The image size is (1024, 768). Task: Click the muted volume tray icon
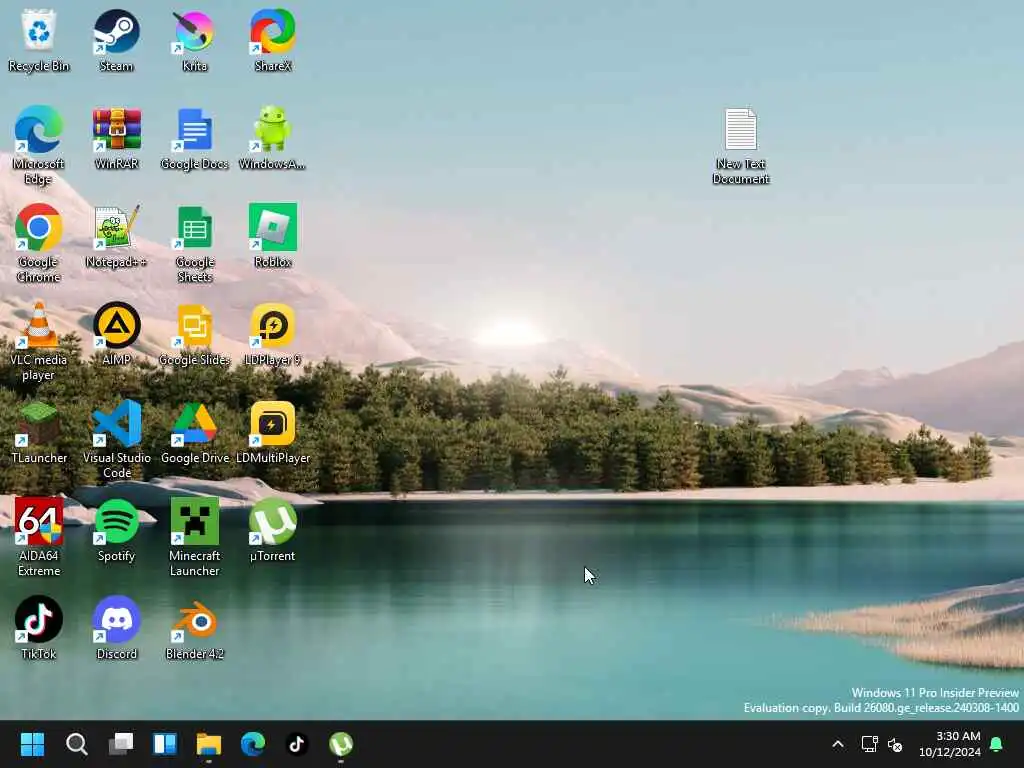[895, 744]
